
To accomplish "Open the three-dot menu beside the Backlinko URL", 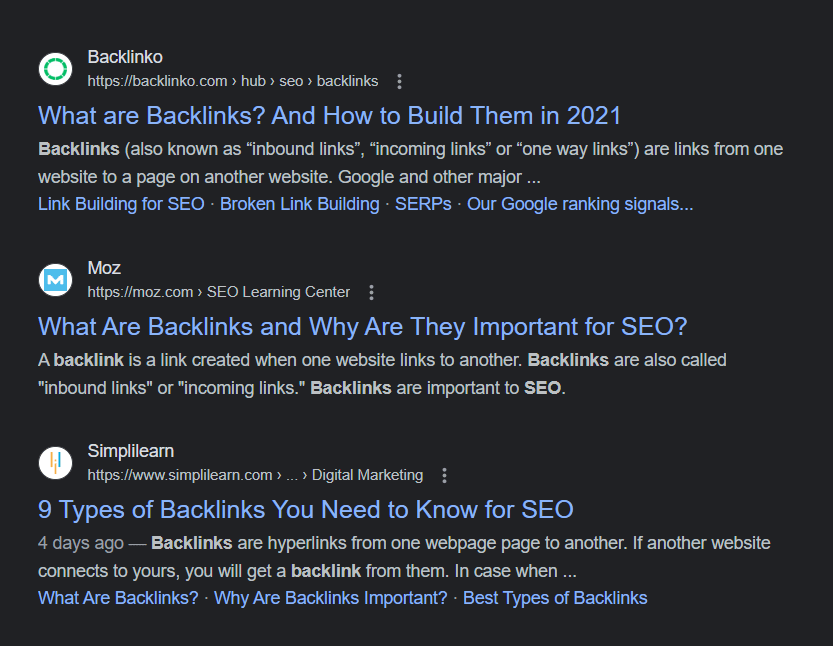I will pos(399,81).
